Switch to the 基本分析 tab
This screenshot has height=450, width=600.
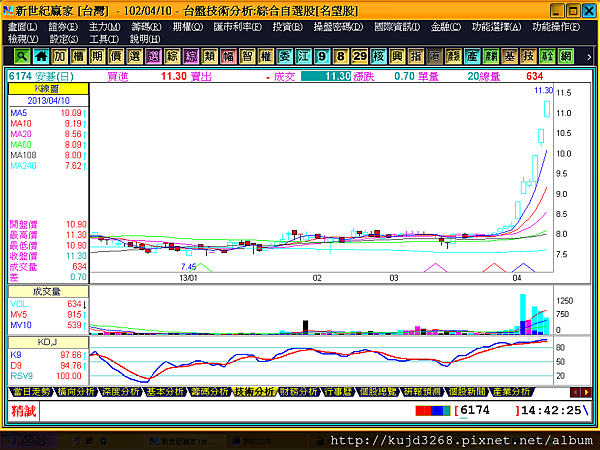pos(165,392)
